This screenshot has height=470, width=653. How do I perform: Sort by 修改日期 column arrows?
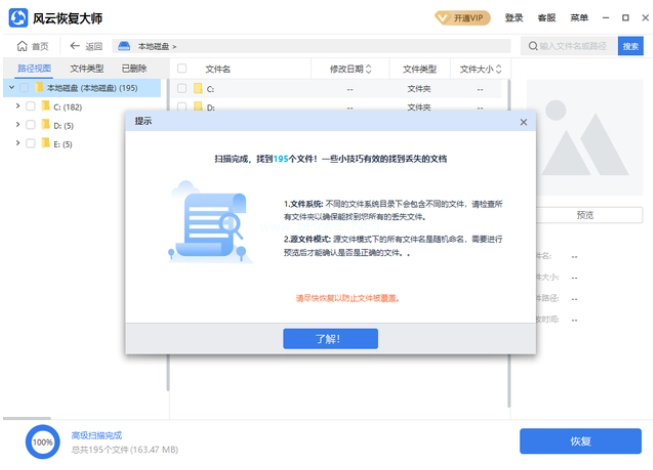369,69
